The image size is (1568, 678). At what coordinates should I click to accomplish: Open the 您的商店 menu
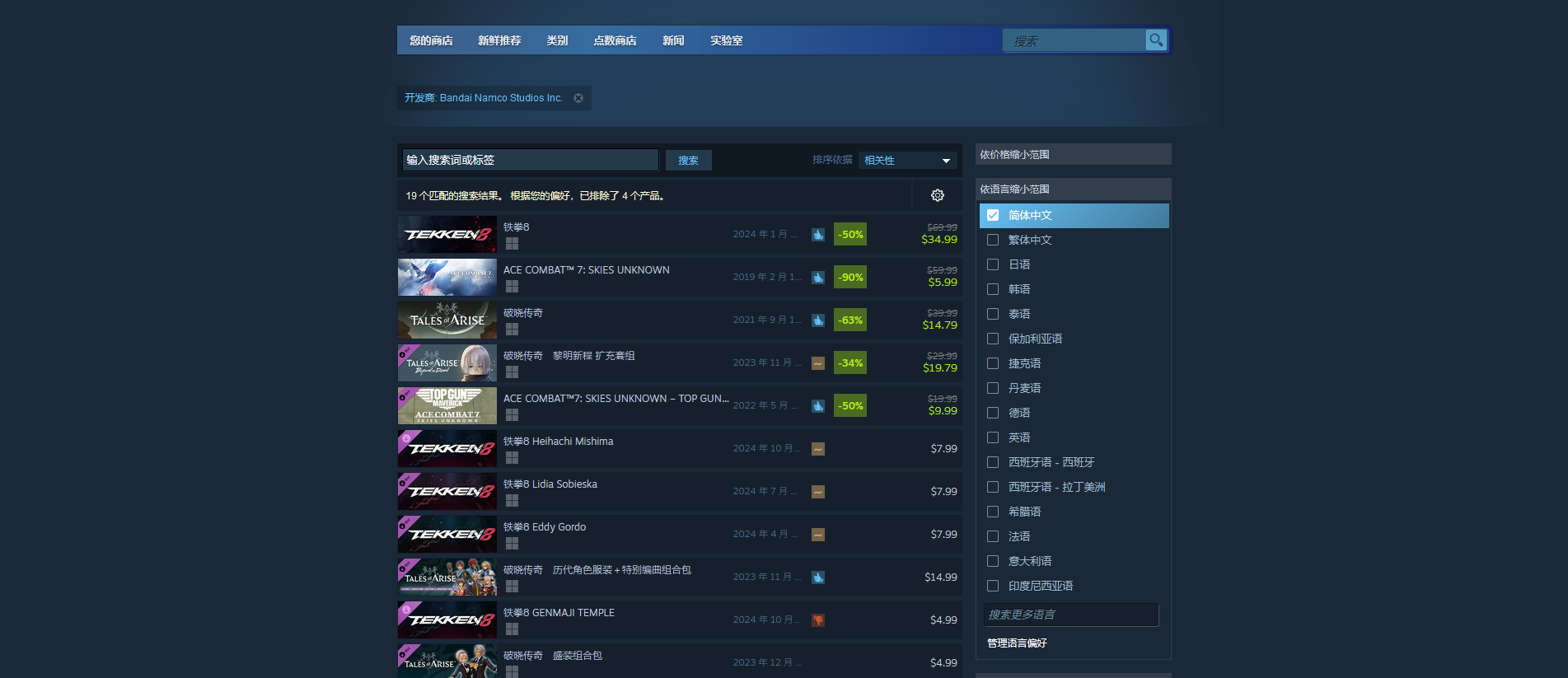click(x=431, y=40)
